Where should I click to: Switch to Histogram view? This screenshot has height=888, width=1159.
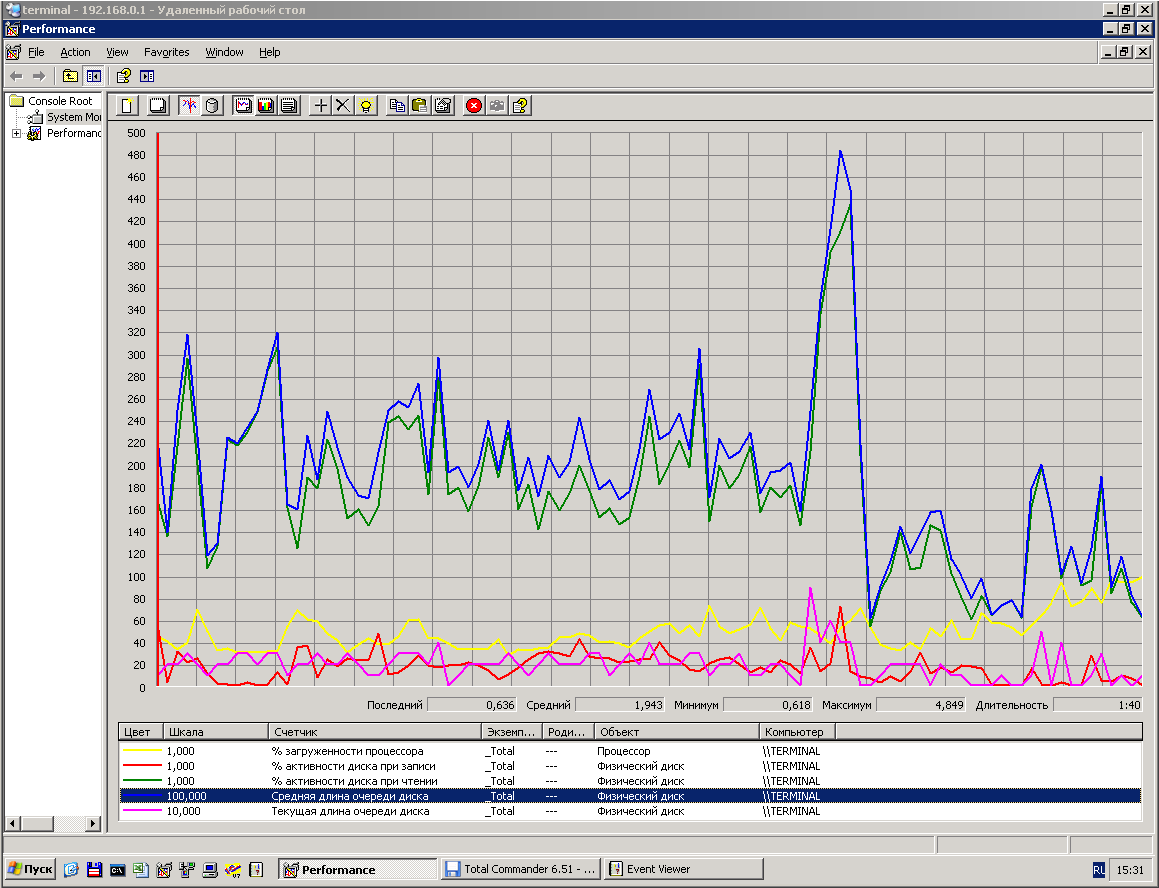click(x=266, y=105)
